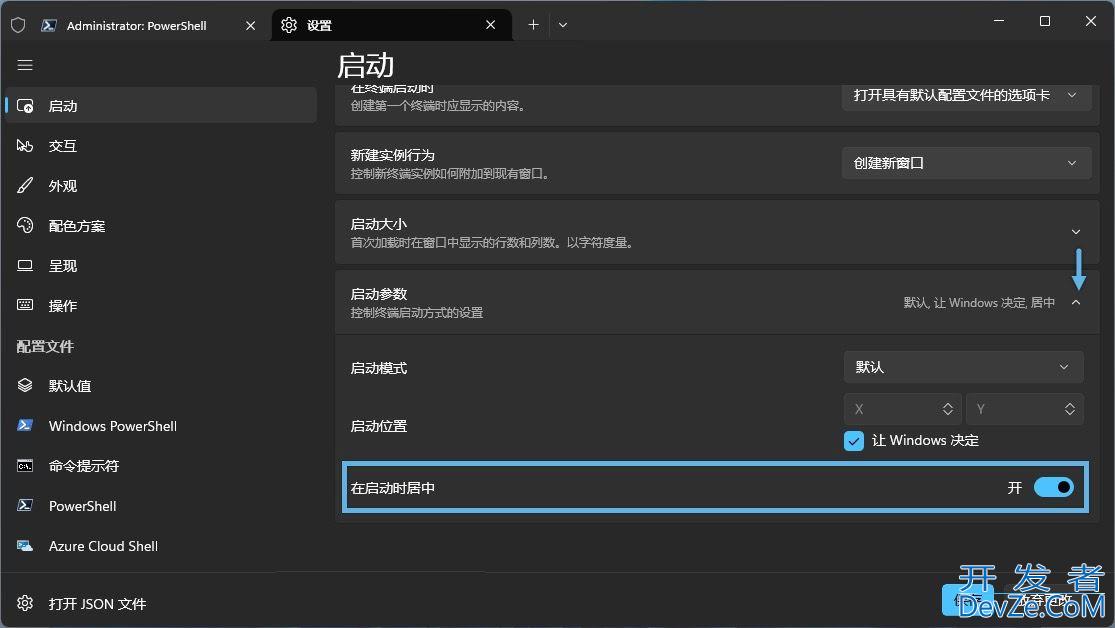
Task: Click the gear icon beside 打开 JSON 文件
Action: pyautogui.click(x=25, y=603)
